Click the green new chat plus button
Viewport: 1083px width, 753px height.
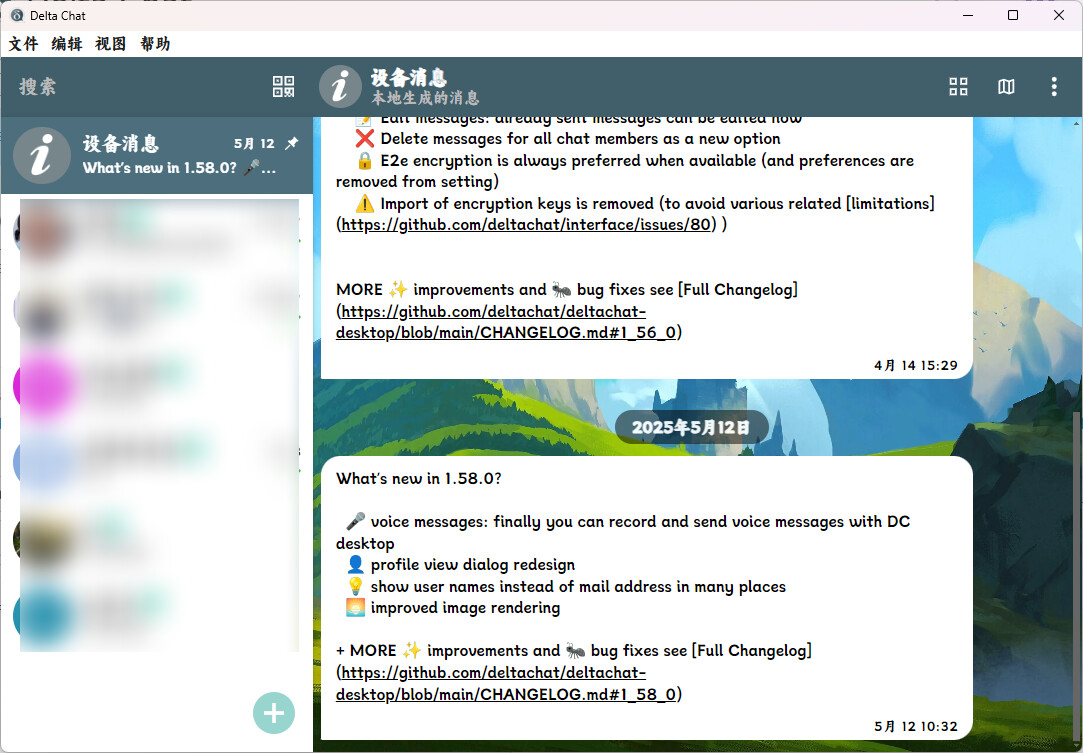coord(274,713)
